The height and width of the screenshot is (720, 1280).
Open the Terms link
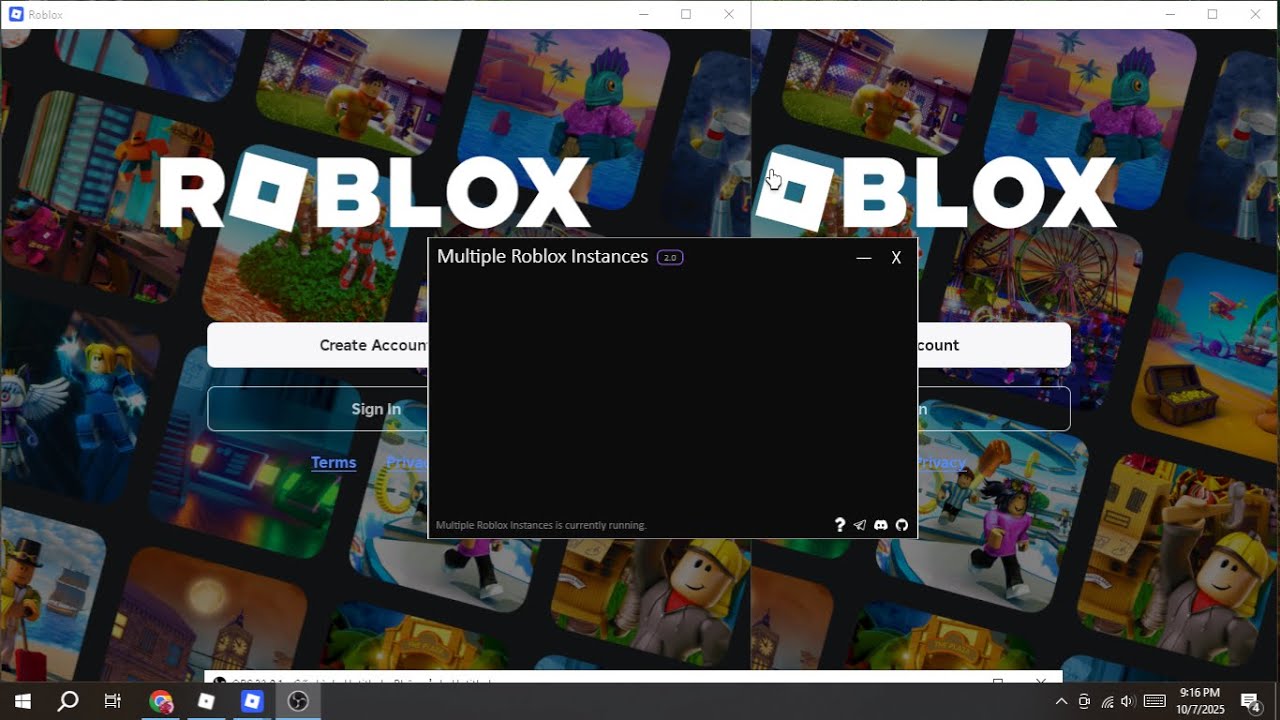pyautogui.click(x=334, y=463)
